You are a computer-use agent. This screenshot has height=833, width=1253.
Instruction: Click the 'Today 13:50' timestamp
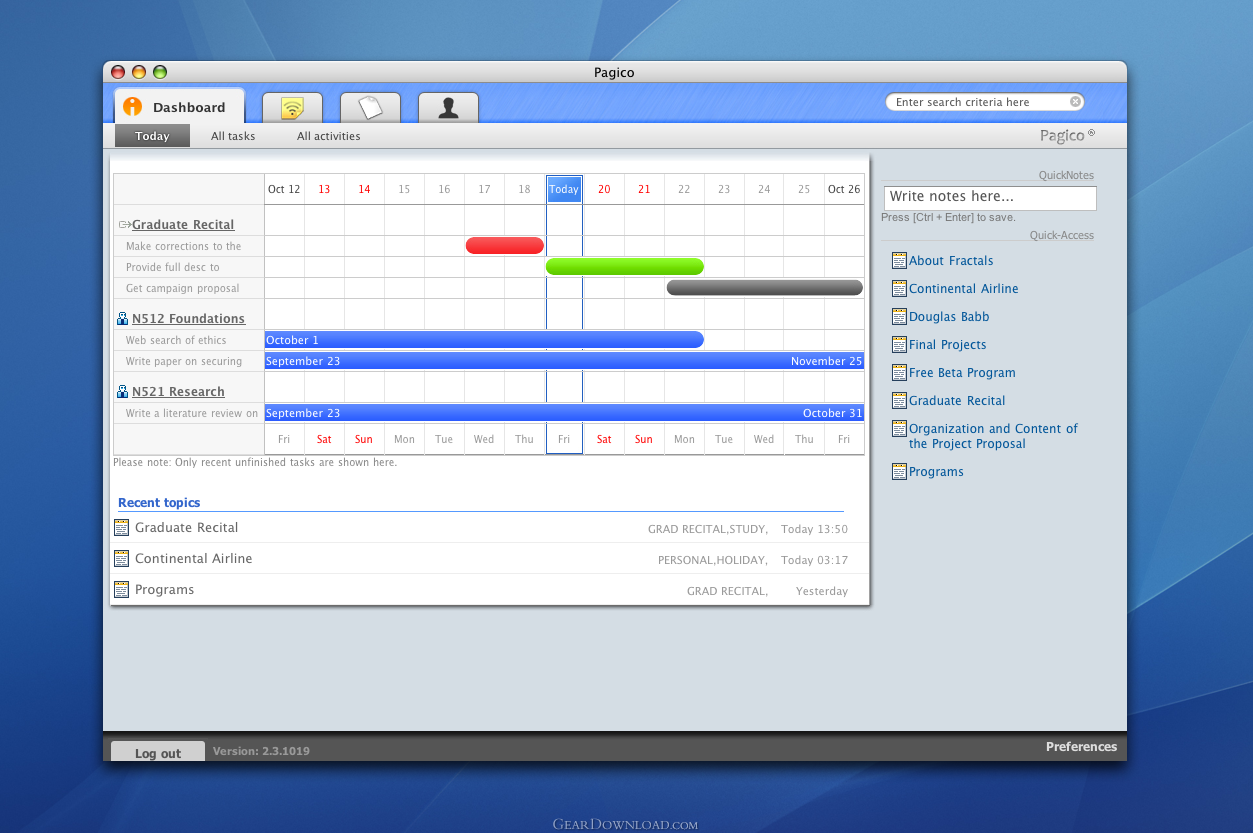click(814, 530)
